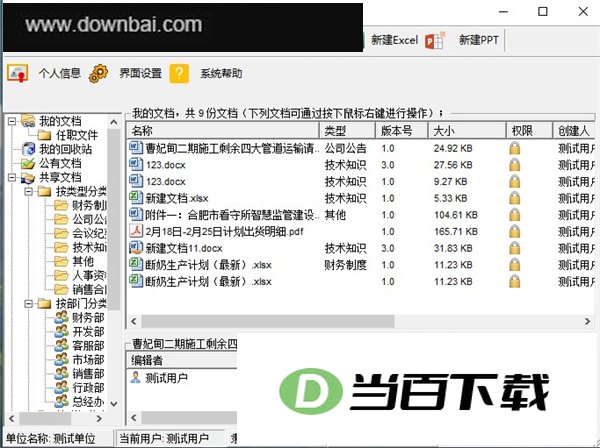This screenshot has height=448, width=600.
Task: Click the 行政部 department icon
Action: (61, 388)
